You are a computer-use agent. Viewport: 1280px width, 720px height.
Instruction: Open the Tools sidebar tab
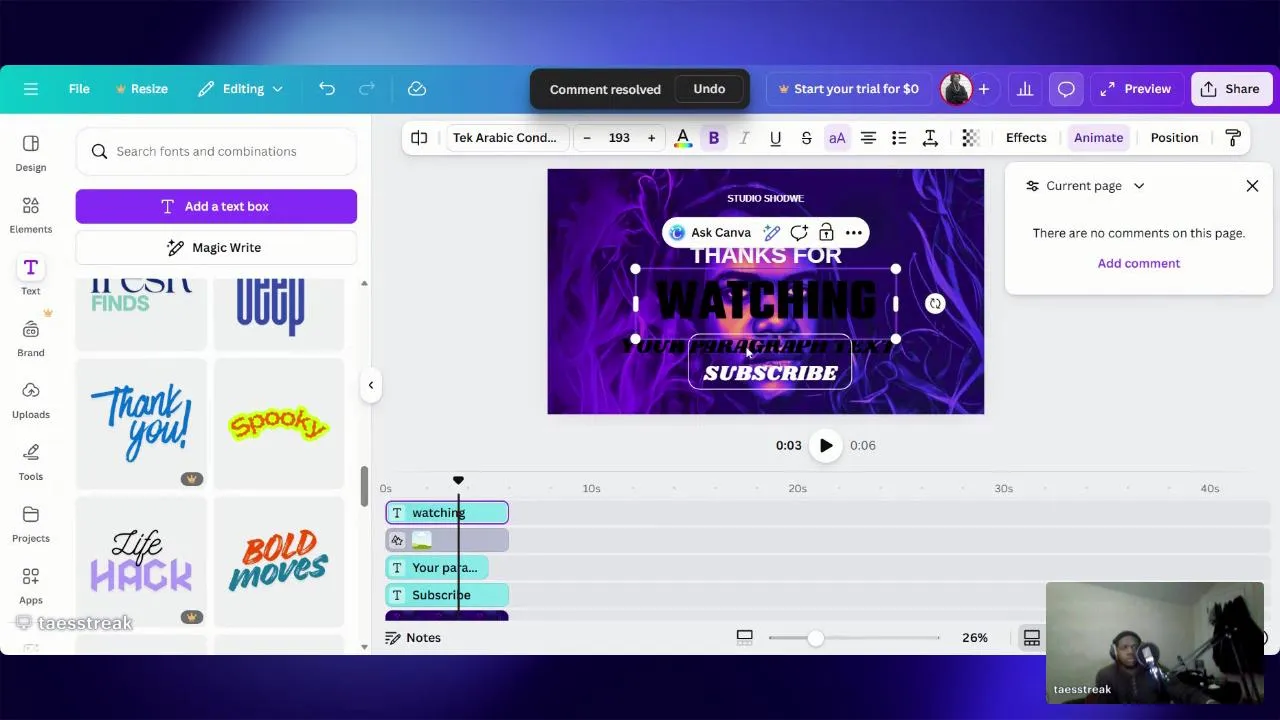(31, 463)
